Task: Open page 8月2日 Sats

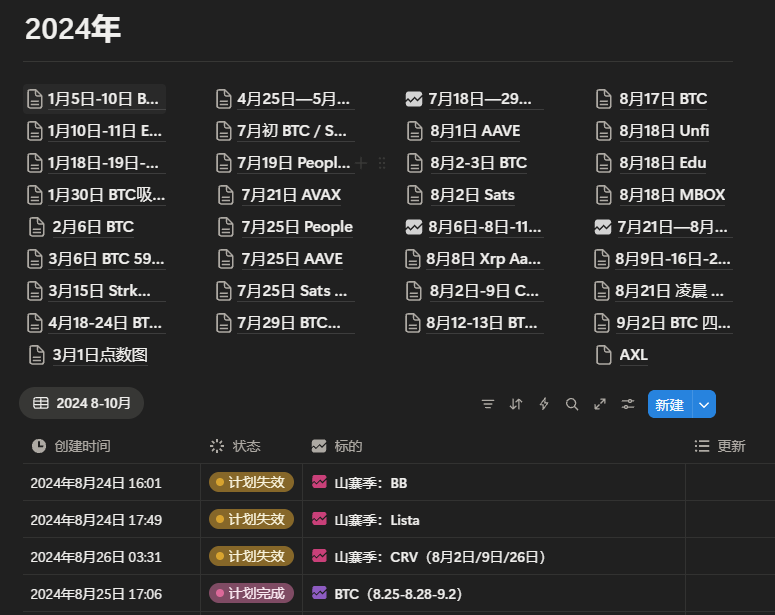Action: click(473, 195)
